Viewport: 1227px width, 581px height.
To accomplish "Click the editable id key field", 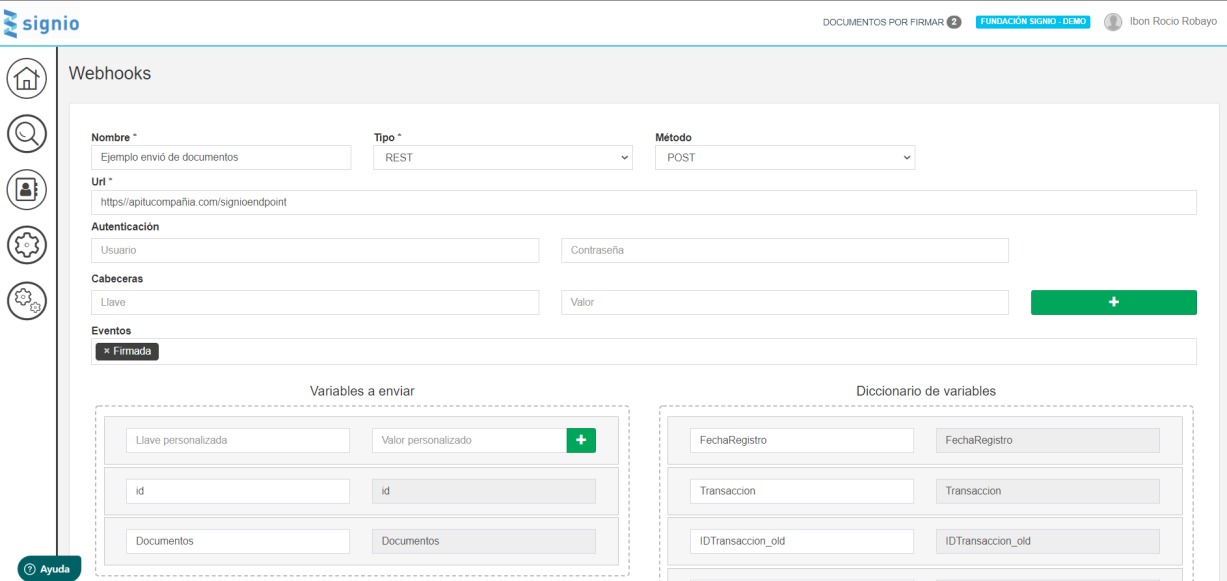I will click(238, 491).
